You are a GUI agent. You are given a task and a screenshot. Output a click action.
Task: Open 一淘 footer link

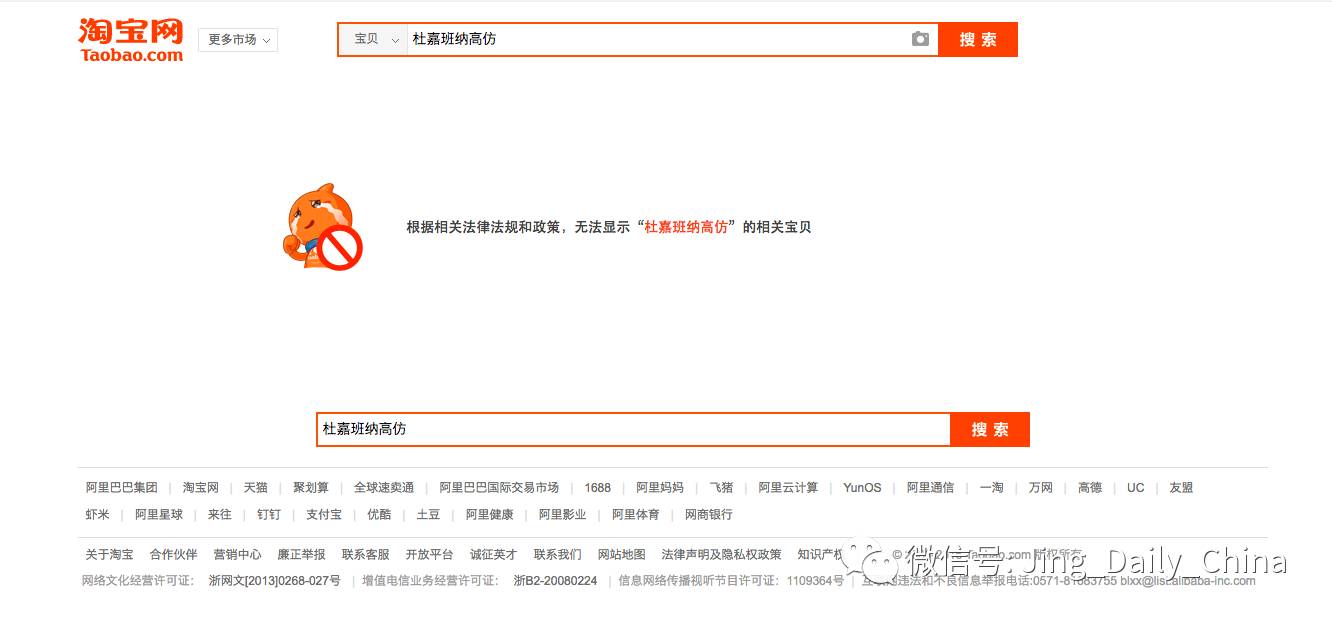click(991, 488)
